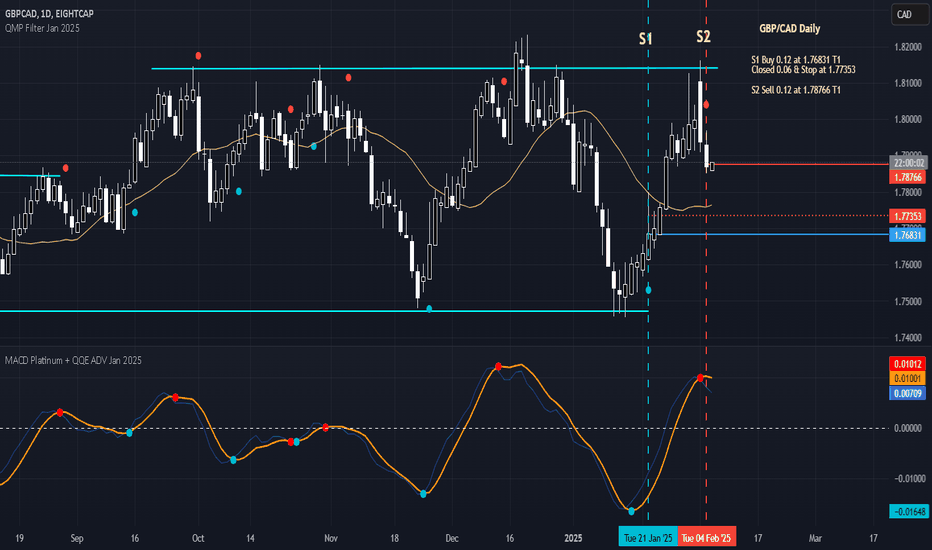Click the 1.80000 price axis label
The image size is (932, 550).
(908, 120)
